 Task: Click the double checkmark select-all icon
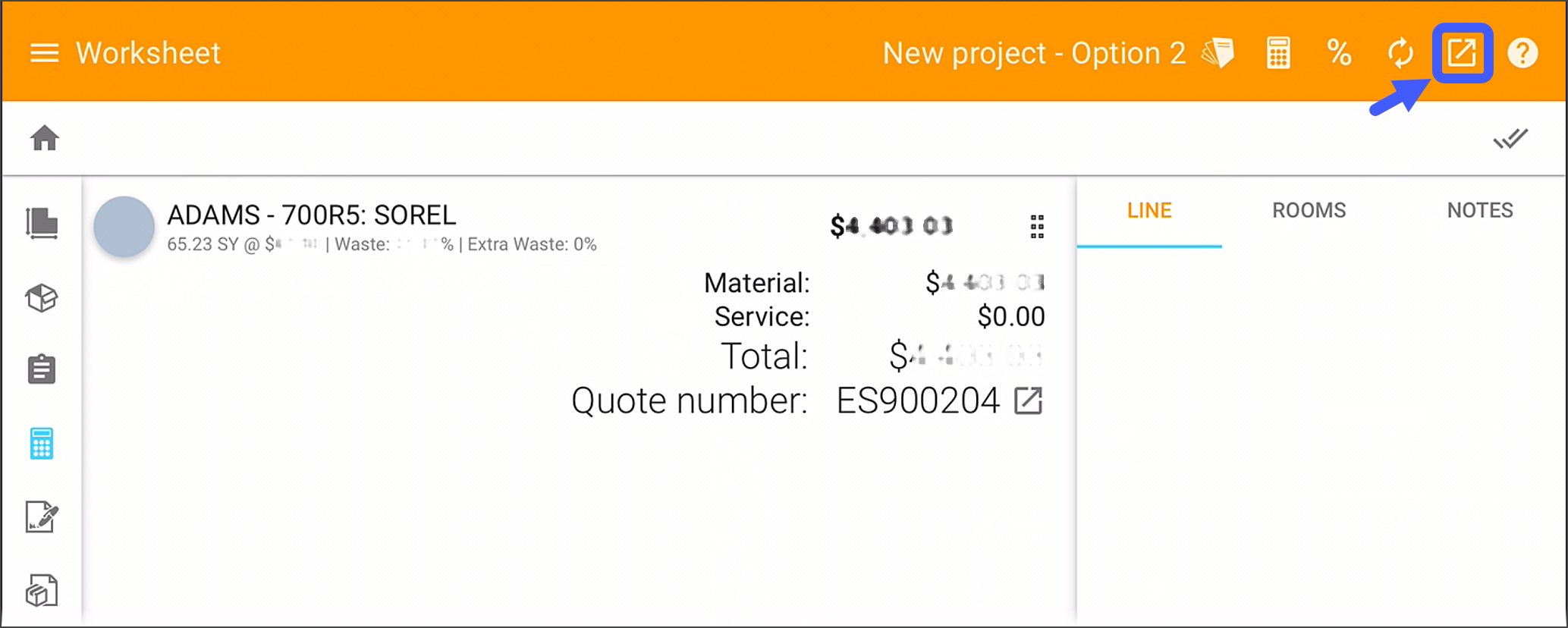(x=1510, y=139)
